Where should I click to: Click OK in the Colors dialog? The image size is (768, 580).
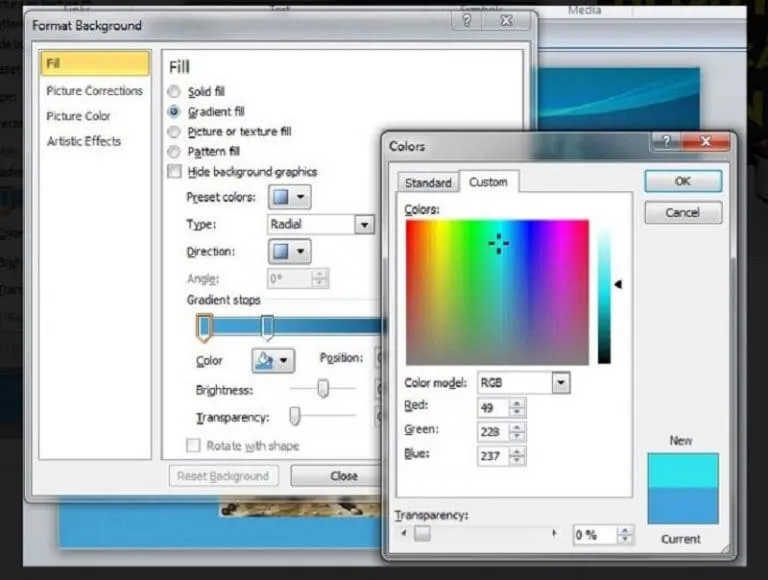683,181
